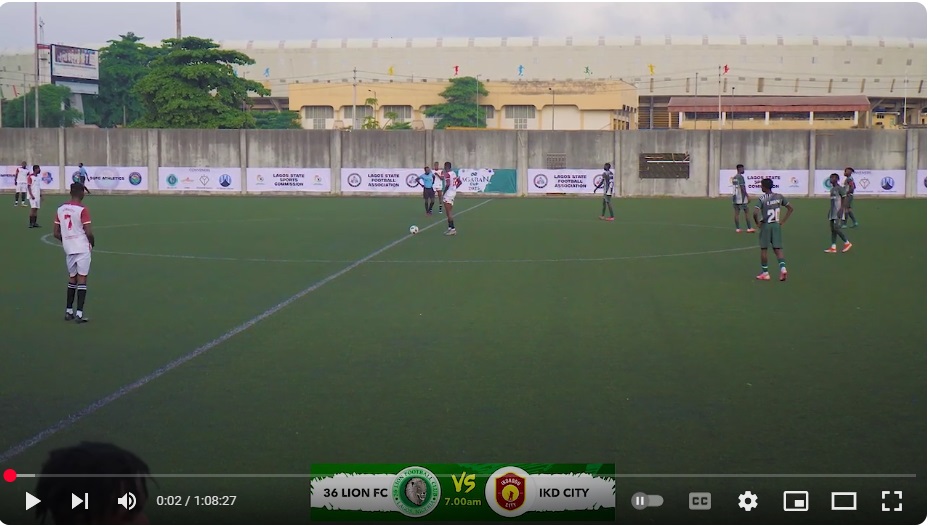
Task: Enter fullscreen mode
Action: [x=892, y=501]
